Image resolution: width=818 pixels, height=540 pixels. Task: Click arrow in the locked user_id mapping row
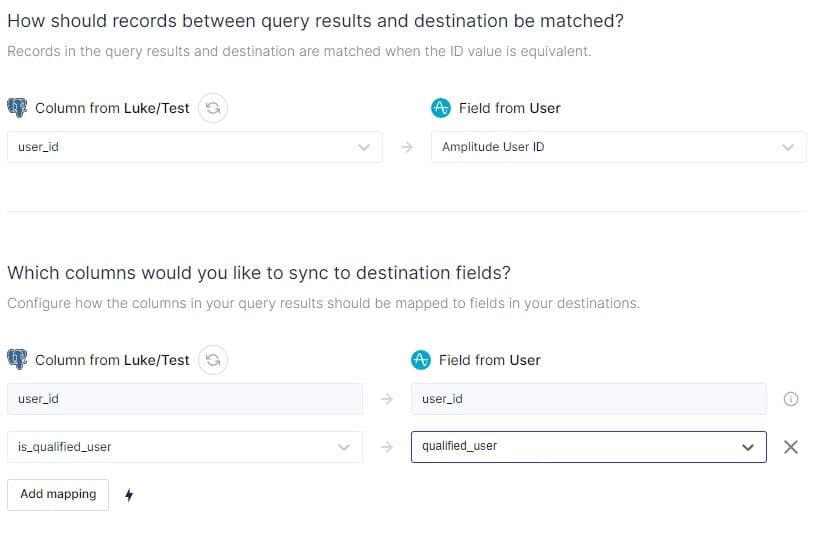(x=387, y=399)
